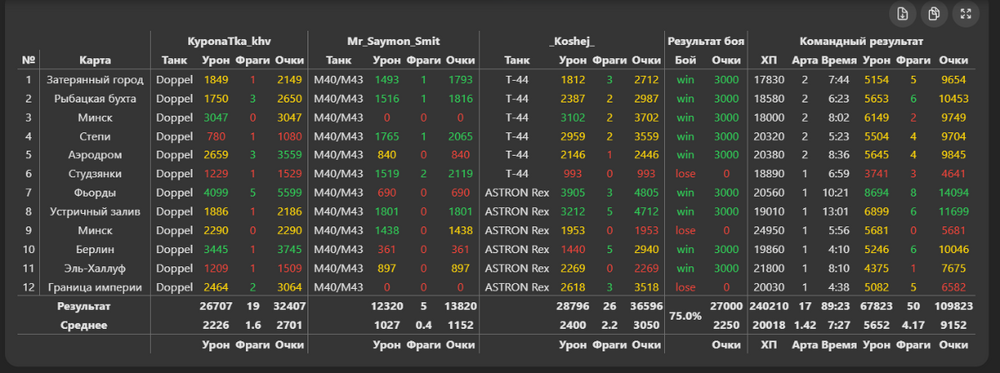Viewport: 1000px width, 373px height.
Task: Click the _Koshej_ player header
Action: click(571, 41)
